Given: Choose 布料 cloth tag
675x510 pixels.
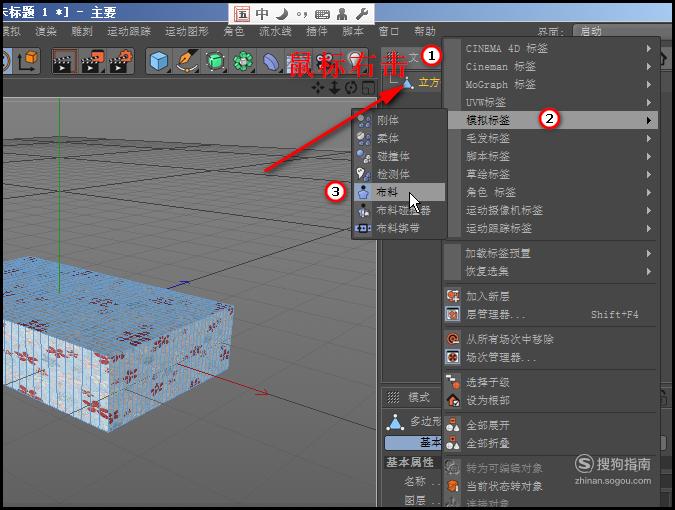Looking at the screenshot, I should [399, 192].
